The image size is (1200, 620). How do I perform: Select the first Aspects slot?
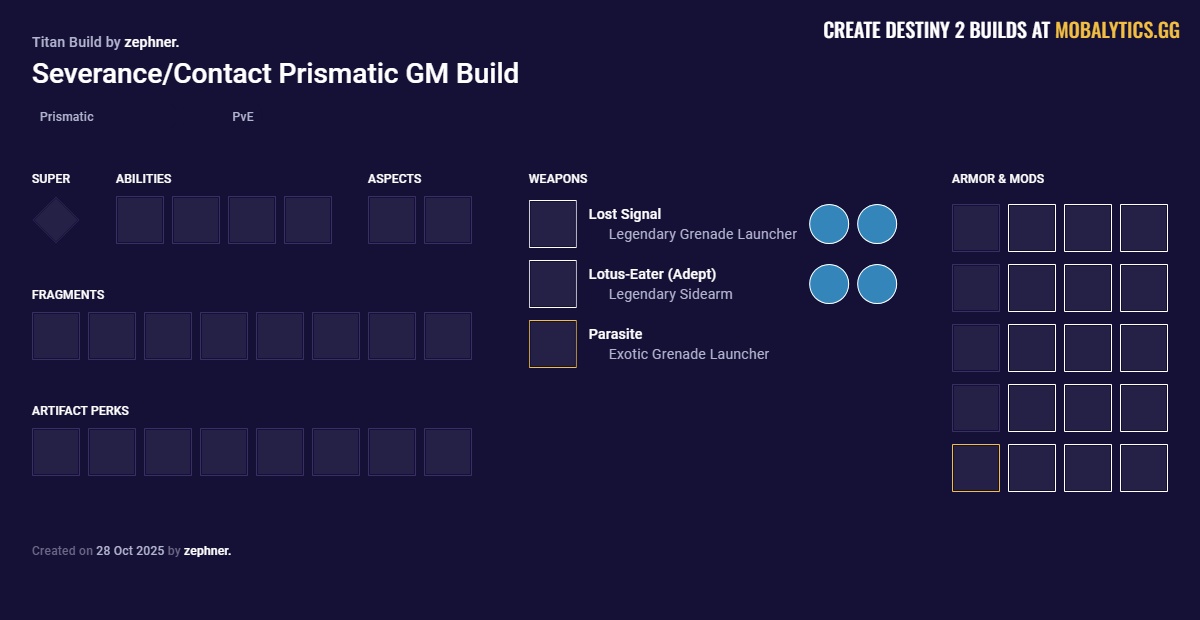click(x=392, y=219)
